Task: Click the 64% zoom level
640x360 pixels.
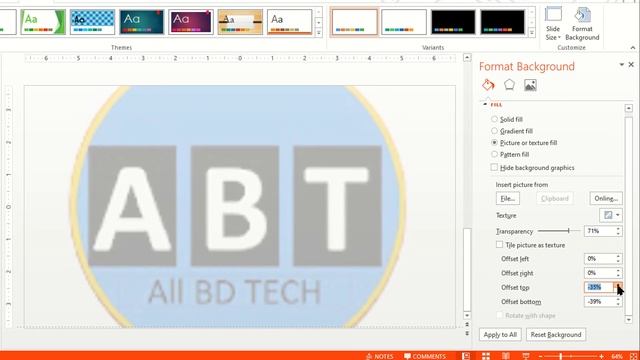Action: [x=617, y=356]
